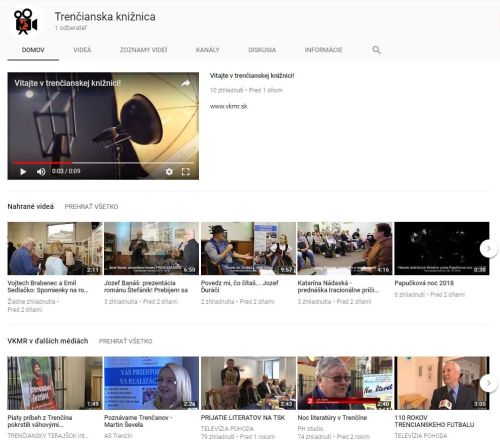
Task: Open TELEVÍZIA POHODA under 110 ROKOV video
Action: tap(421, 436)
